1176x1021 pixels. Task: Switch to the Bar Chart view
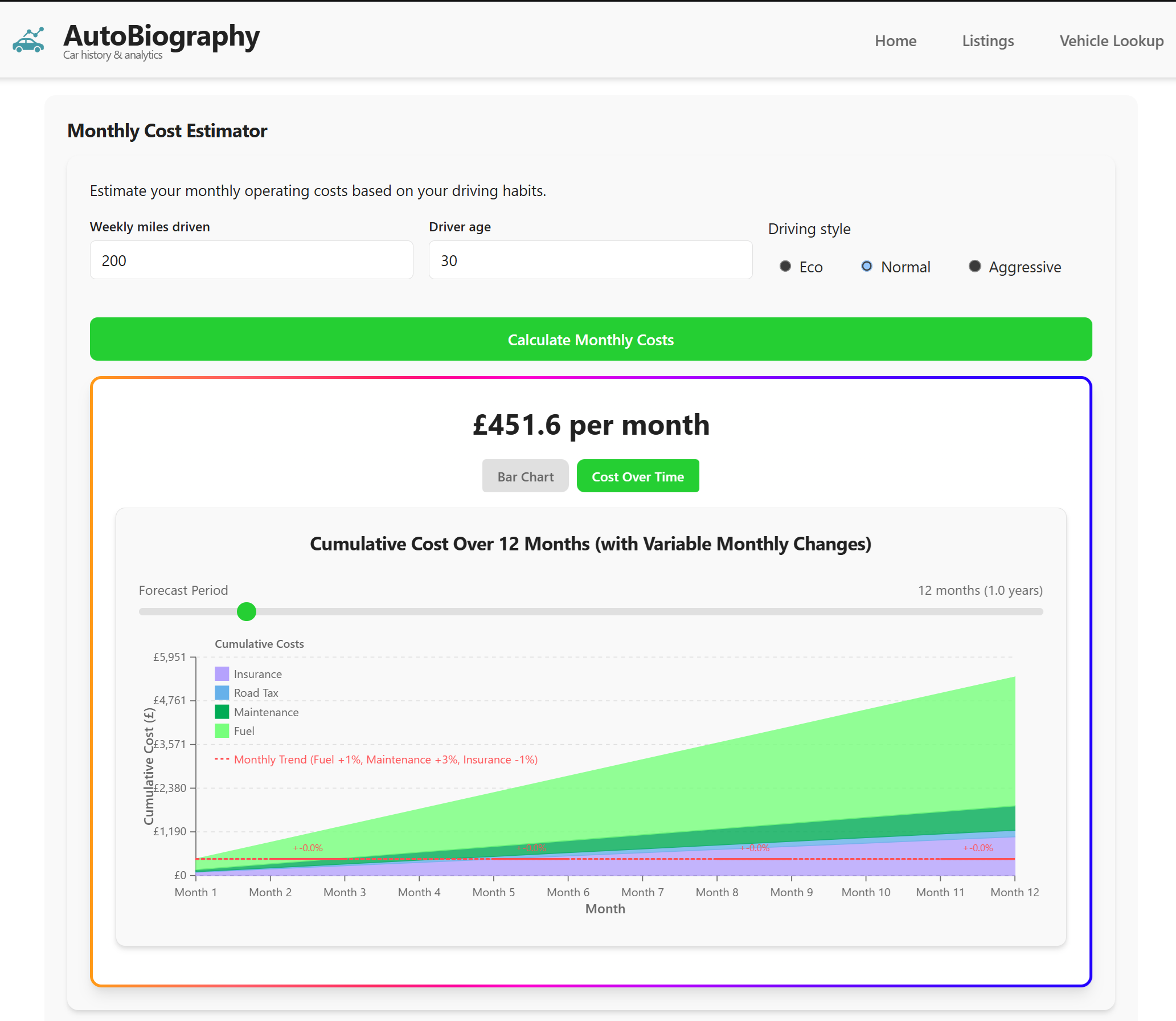pos(525,476)
